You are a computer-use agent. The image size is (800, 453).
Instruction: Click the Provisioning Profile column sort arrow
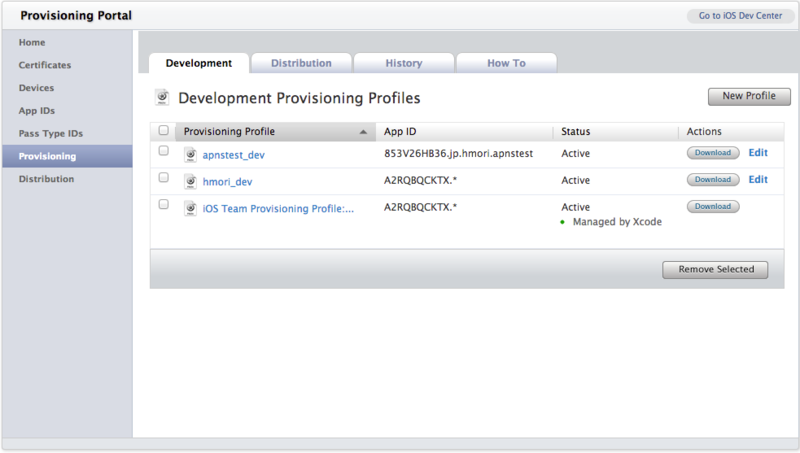point(362,132)
